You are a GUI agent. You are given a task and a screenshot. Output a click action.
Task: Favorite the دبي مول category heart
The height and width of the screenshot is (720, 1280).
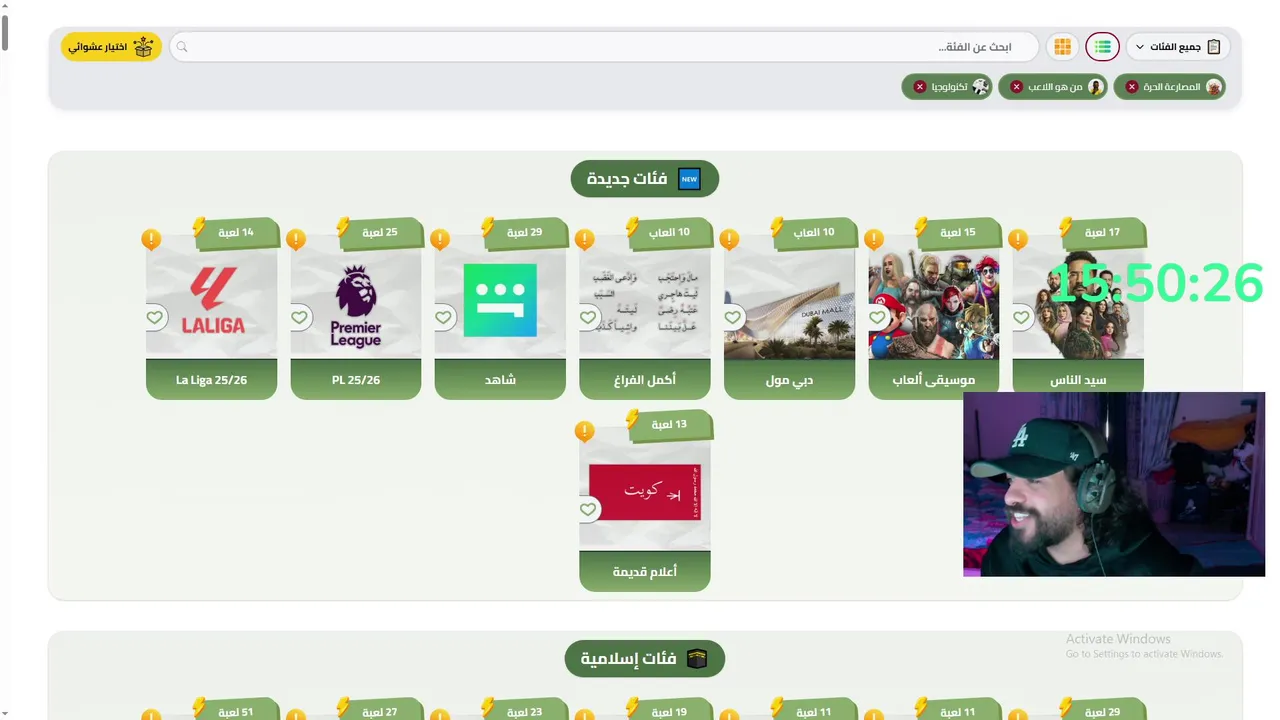(x=733, y=317)
